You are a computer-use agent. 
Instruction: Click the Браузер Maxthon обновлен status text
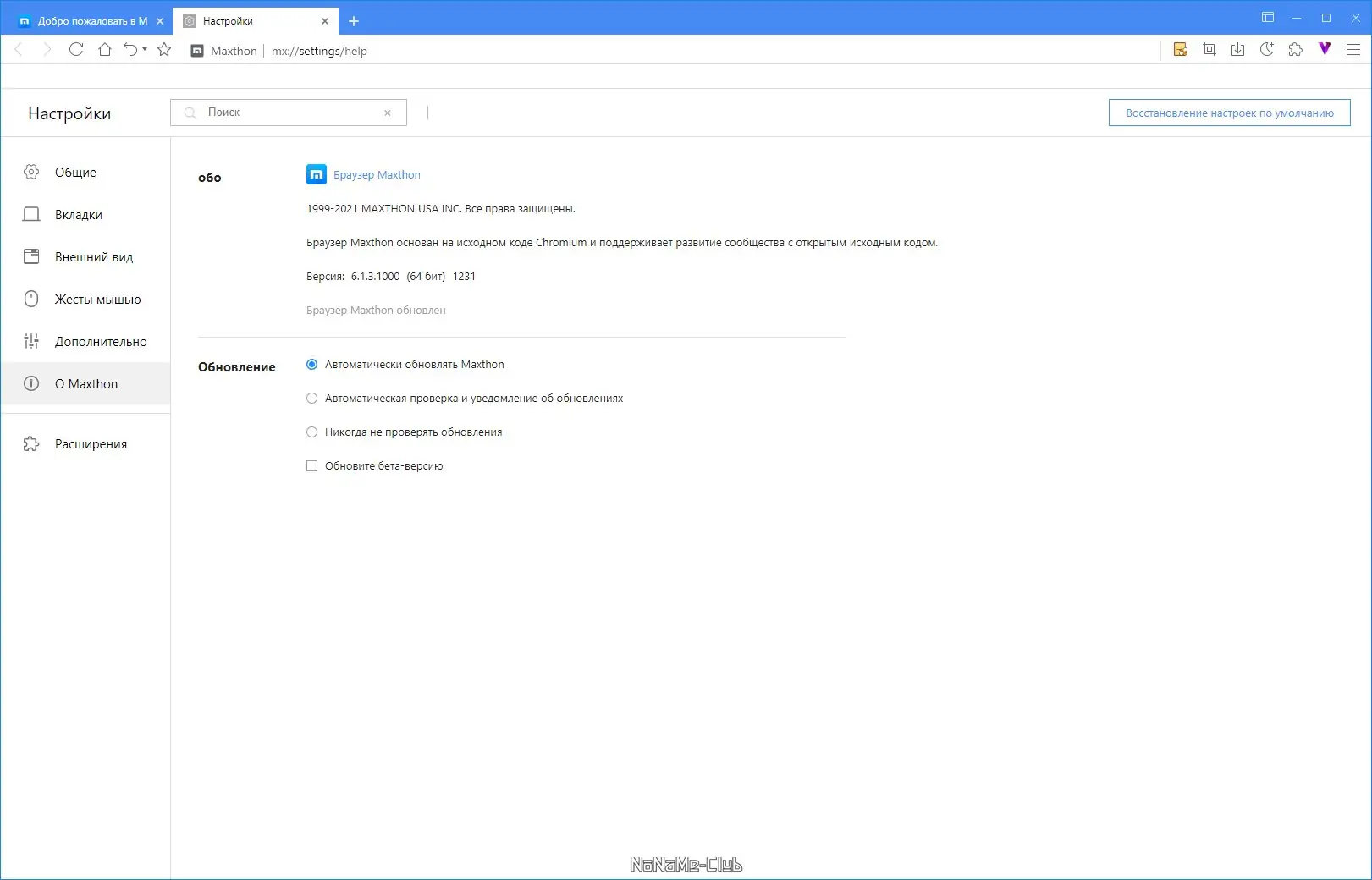click(376, 311)
